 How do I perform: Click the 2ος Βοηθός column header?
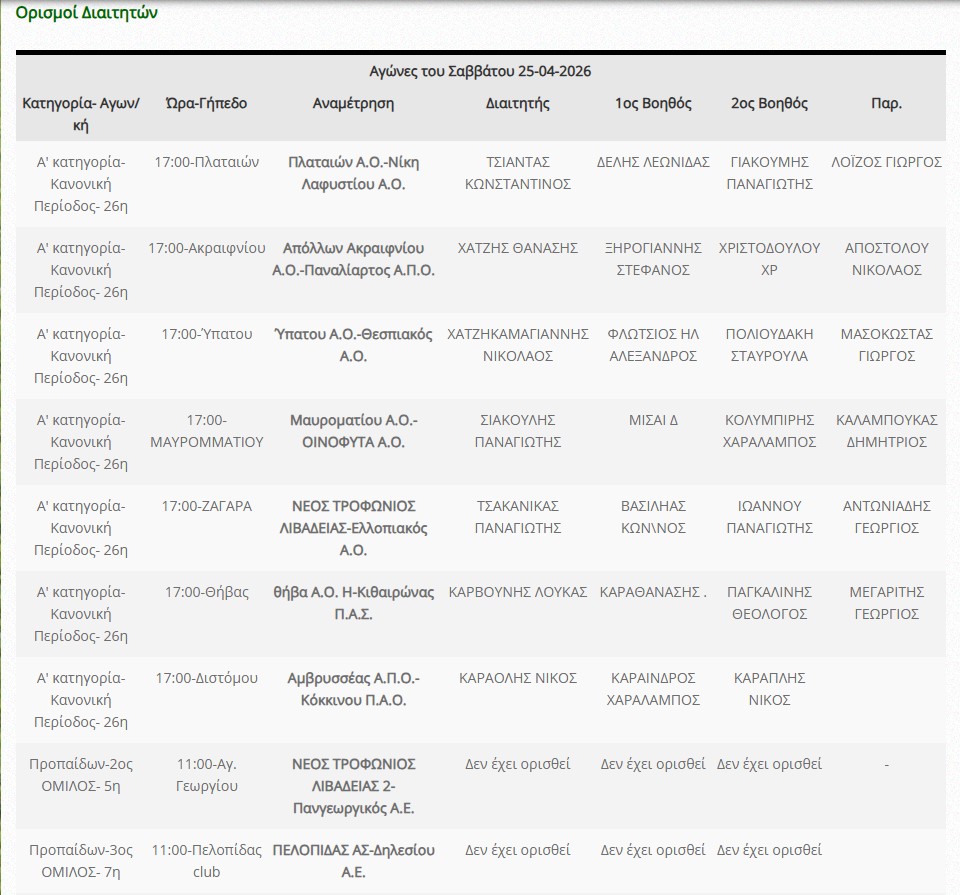(769, 103)
